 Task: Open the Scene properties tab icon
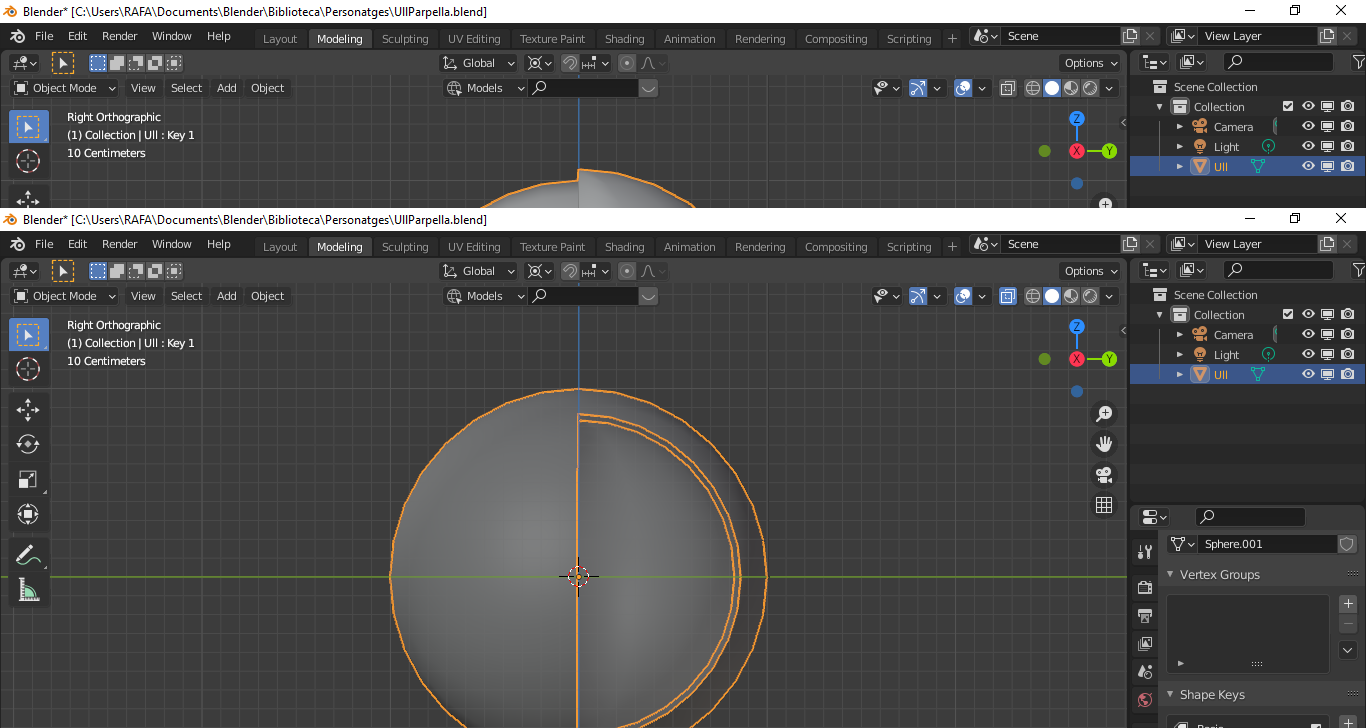point(1145,671)
